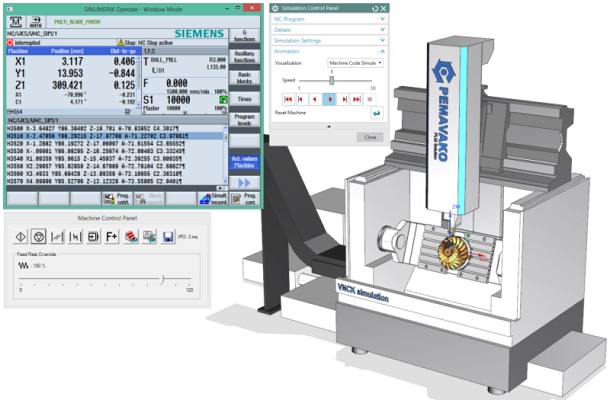Click the X1 position value 3.117

coord(72,61)
